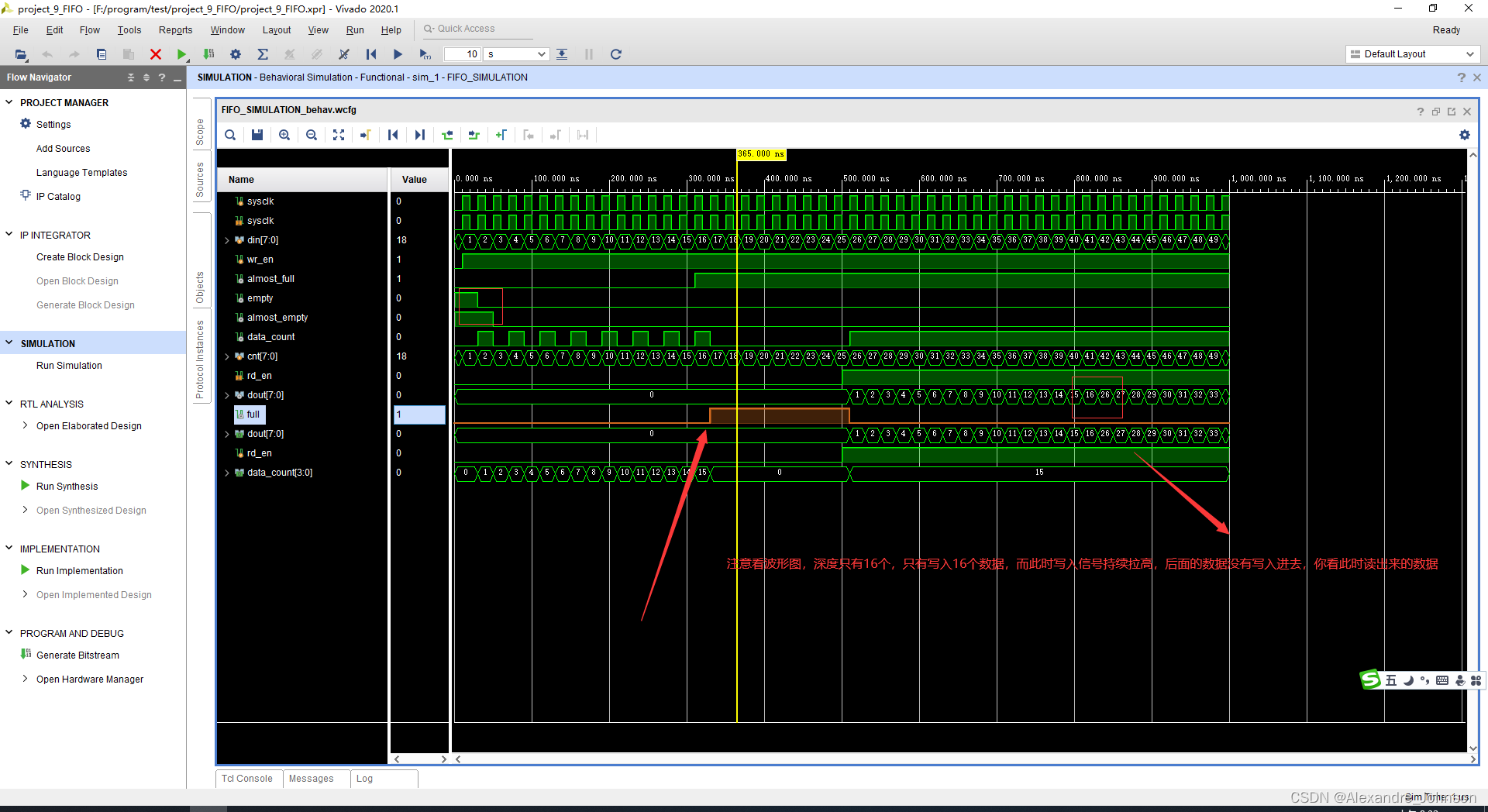Image resolution: width=1488 pixels, height=812 pixels.
Task: Click Run Synthesis in Flow Navigator
Action: (x=67, y=486)
